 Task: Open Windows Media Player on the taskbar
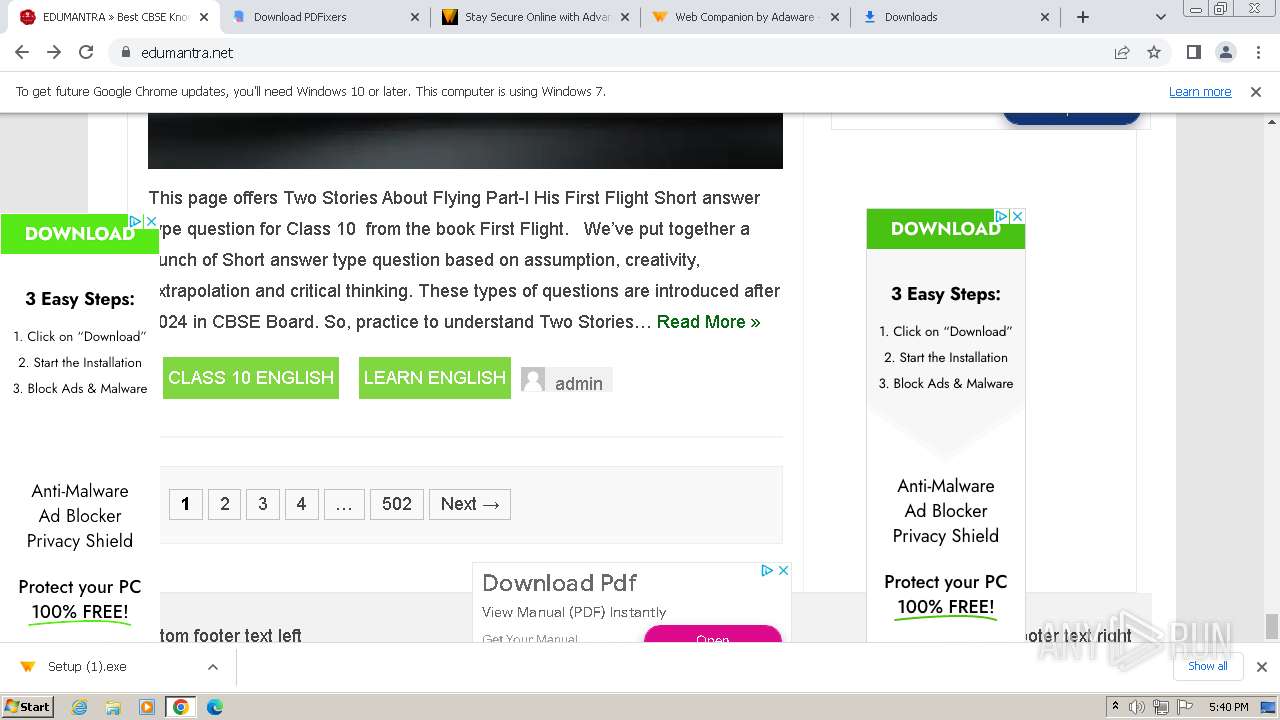click(147, 707)
